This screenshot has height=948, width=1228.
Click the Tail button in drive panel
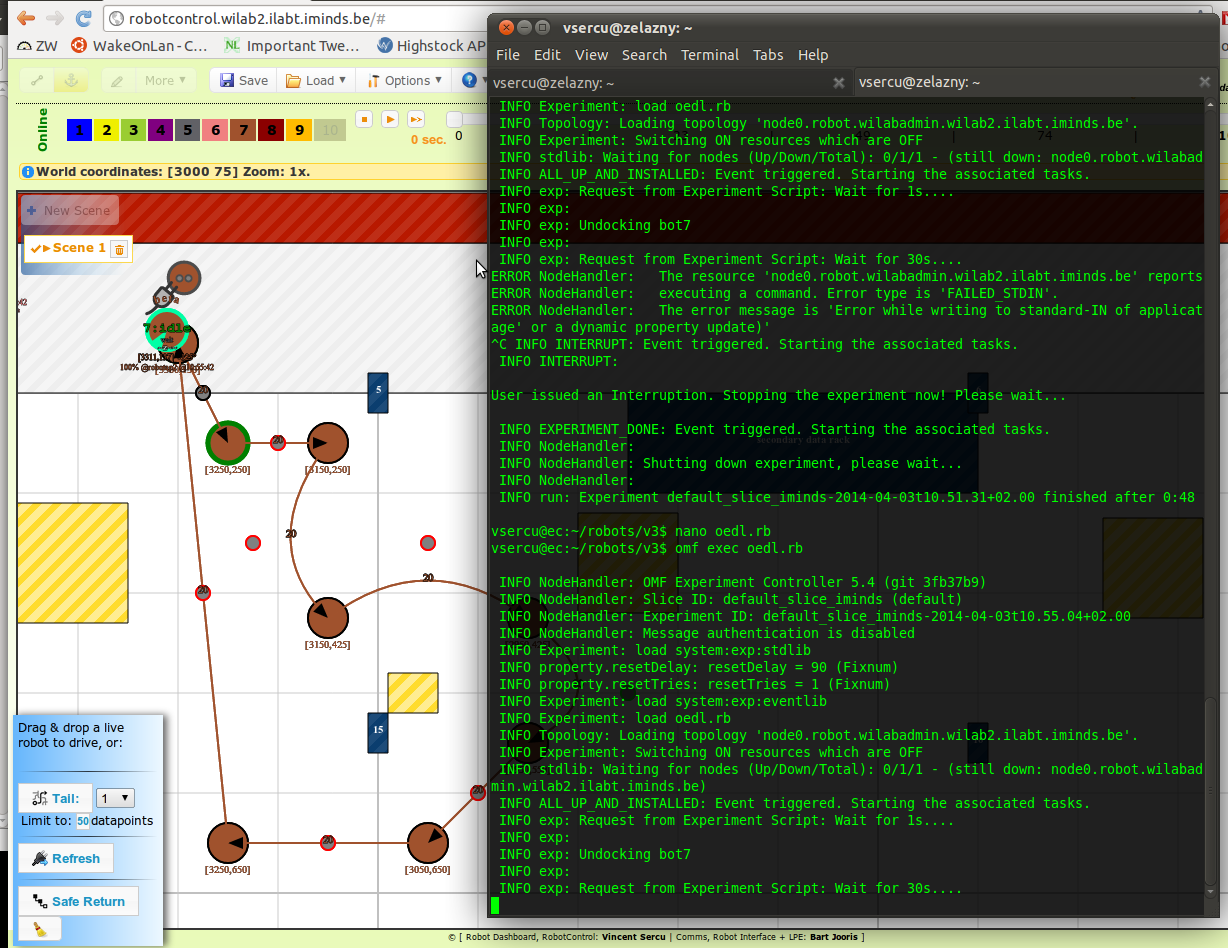pyautogui.click(x=55, y=798)
